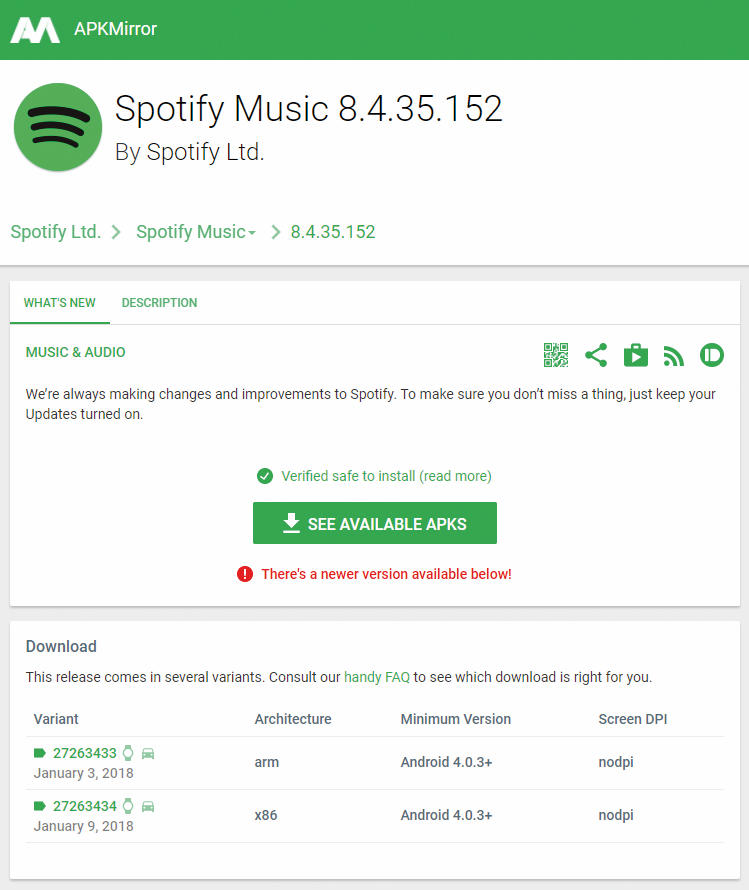This screenshot has width=749, height=890.
Task: Select the What's New tab
Action: pos(60,303)
